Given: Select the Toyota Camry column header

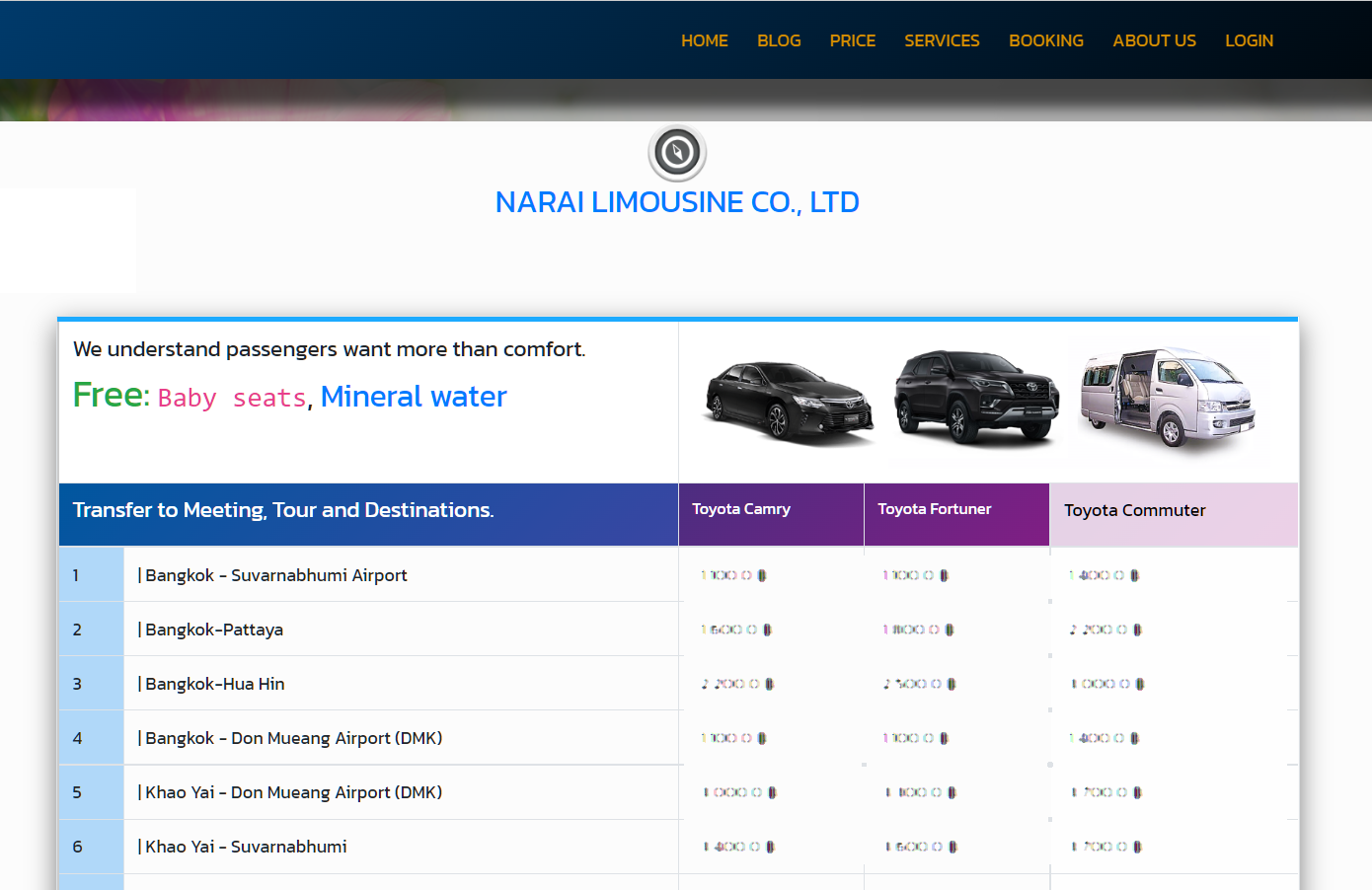Looking at the screenshot, I should [741, 509].
